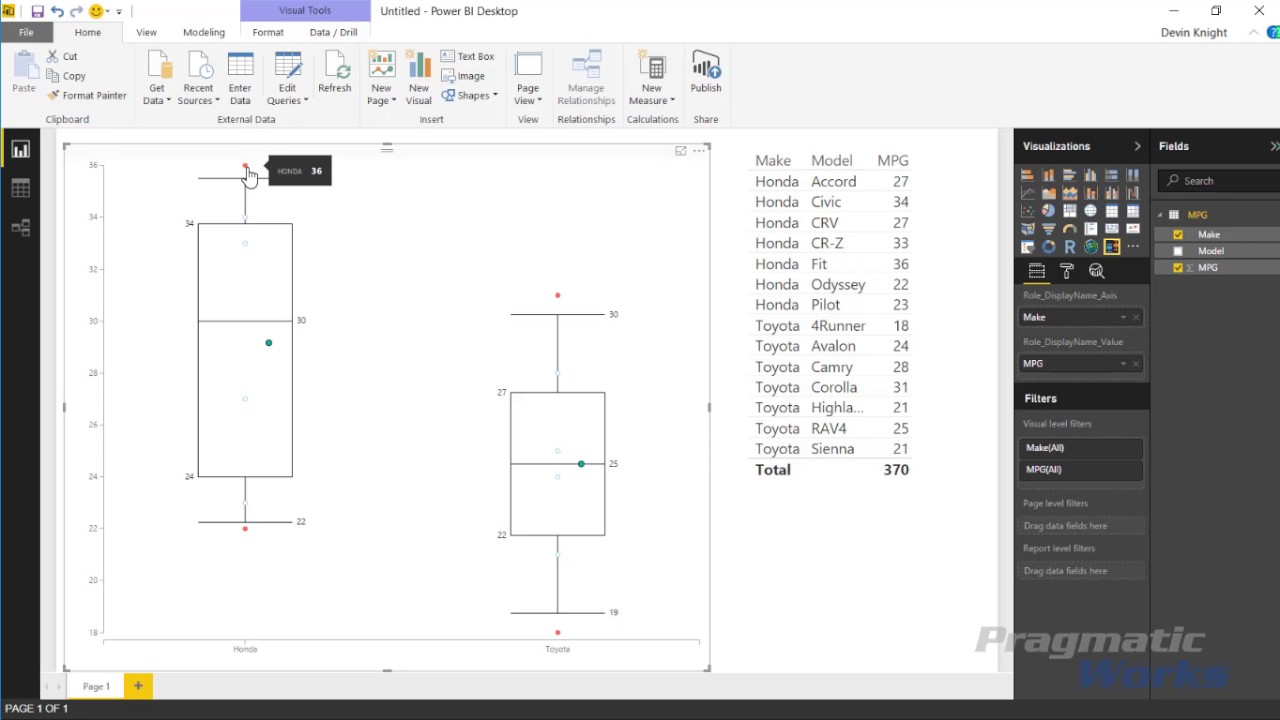This screenshot has width=1280, height=720.
Task: Open the Data / Drill ribbon tab
Action: [333, 32]
